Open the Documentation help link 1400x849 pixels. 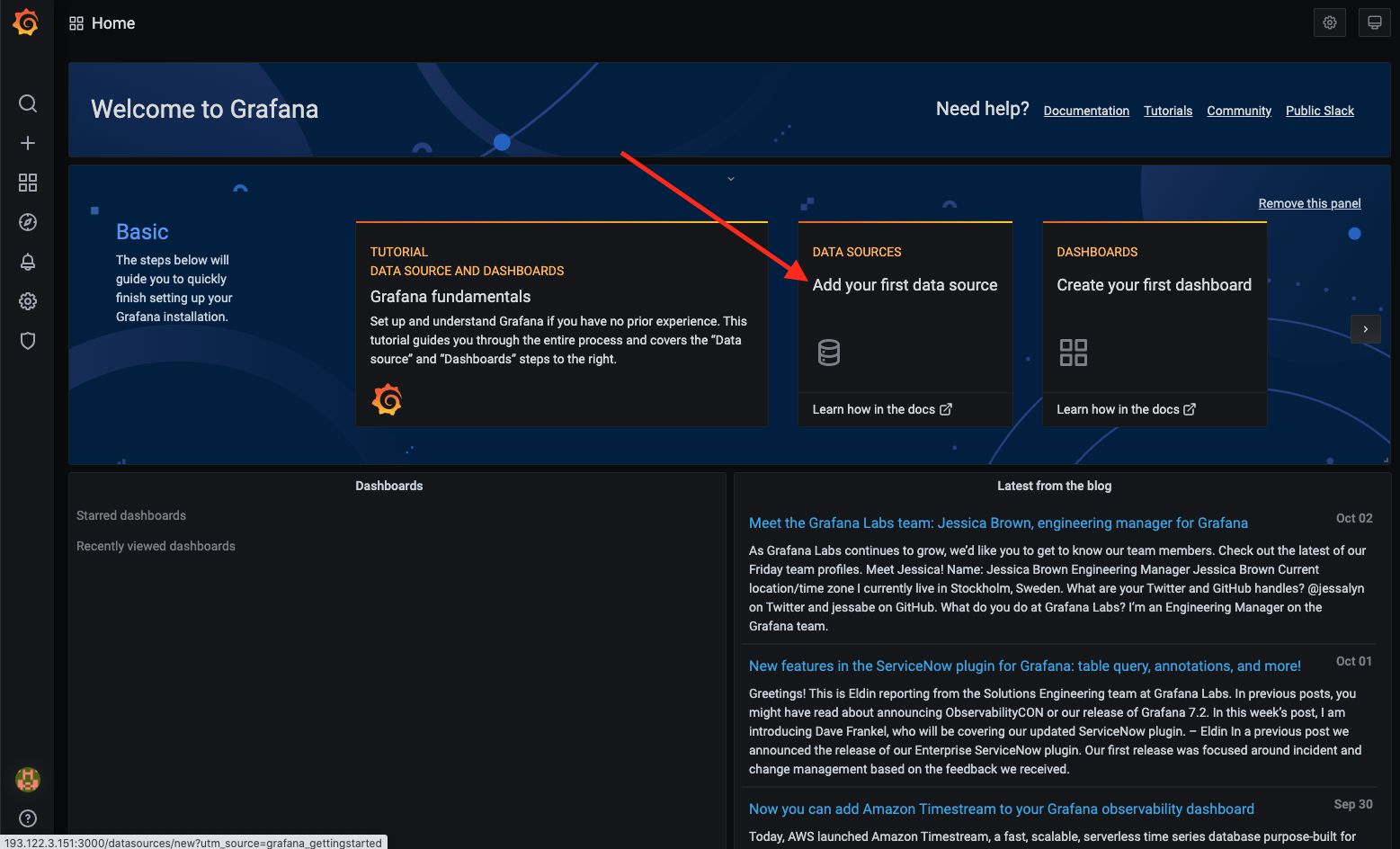point(1086,111)
